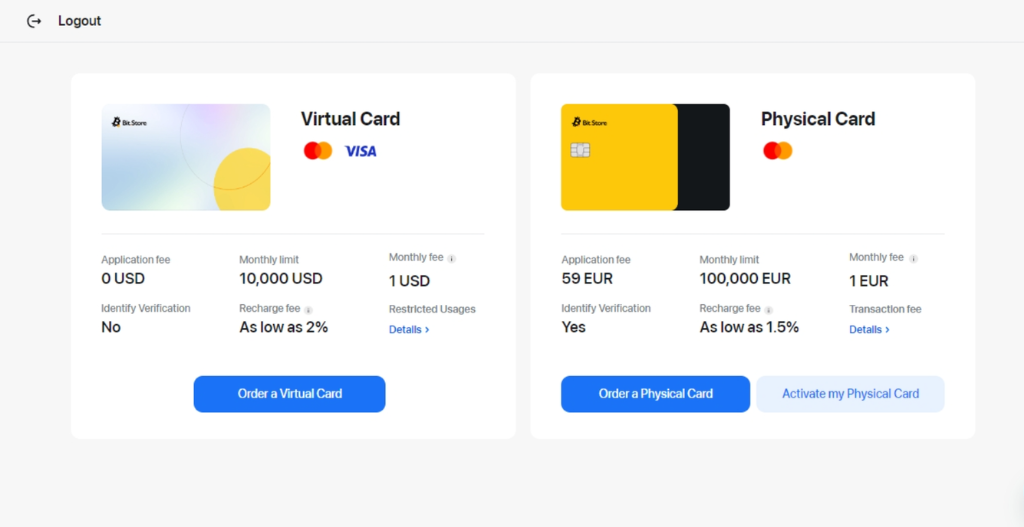Select Activate my Physical Card
Screen dimensions: 1024x527
click(x=850, y=394)
